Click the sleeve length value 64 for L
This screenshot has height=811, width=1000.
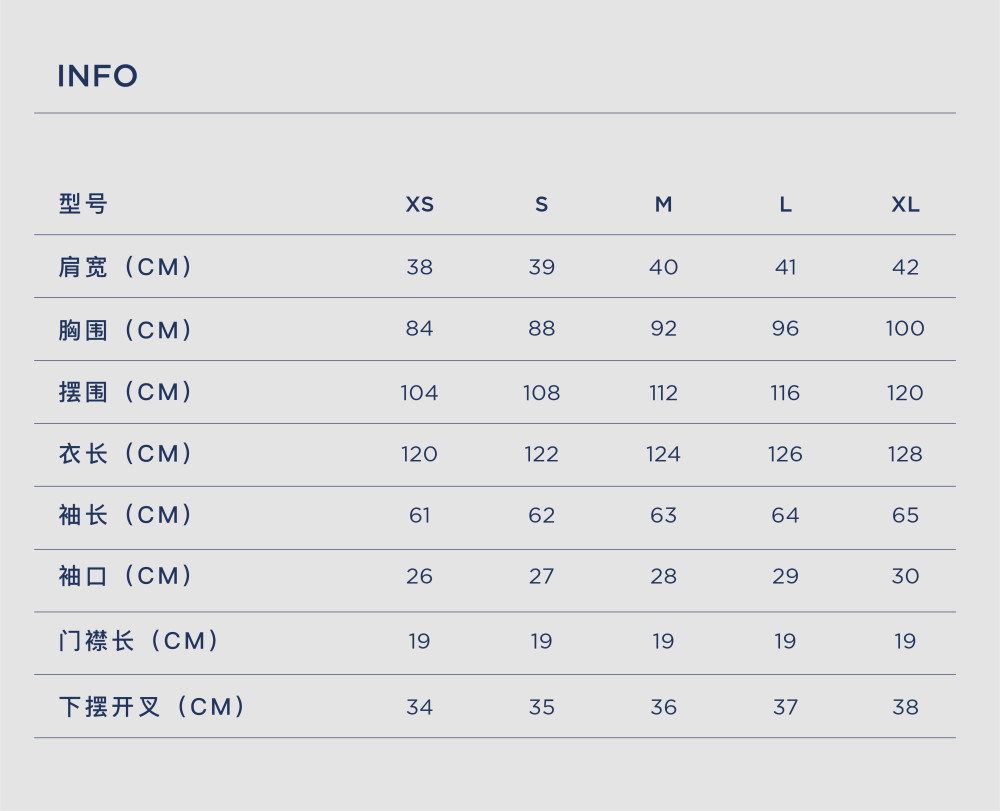coord(785,515)
